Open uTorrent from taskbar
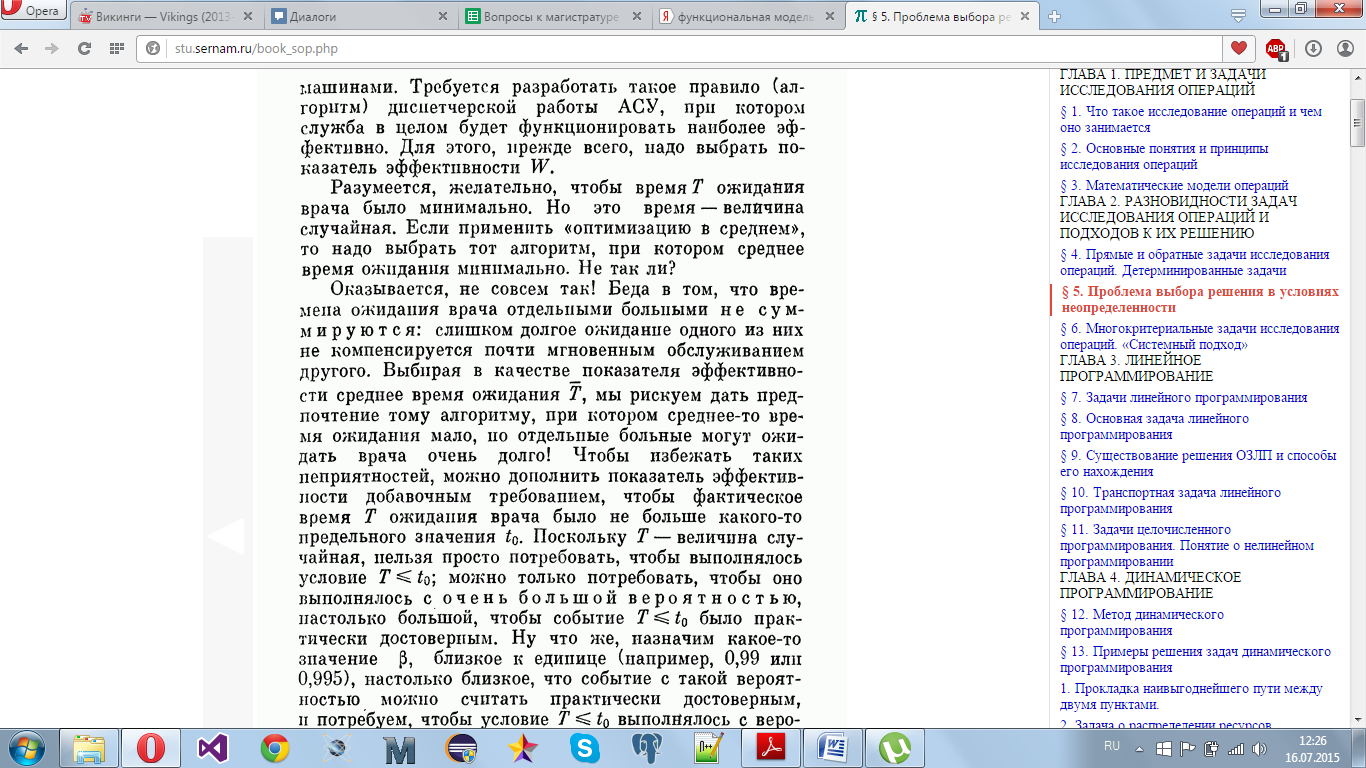The height and width of the screenshot is (768, 1366). [x=895, y=747]
